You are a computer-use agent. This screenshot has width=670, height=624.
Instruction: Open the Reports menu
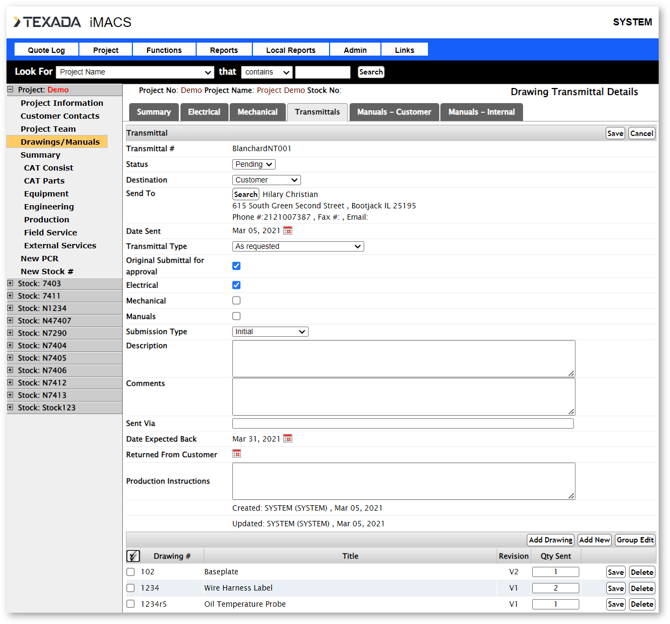(224, 50)
